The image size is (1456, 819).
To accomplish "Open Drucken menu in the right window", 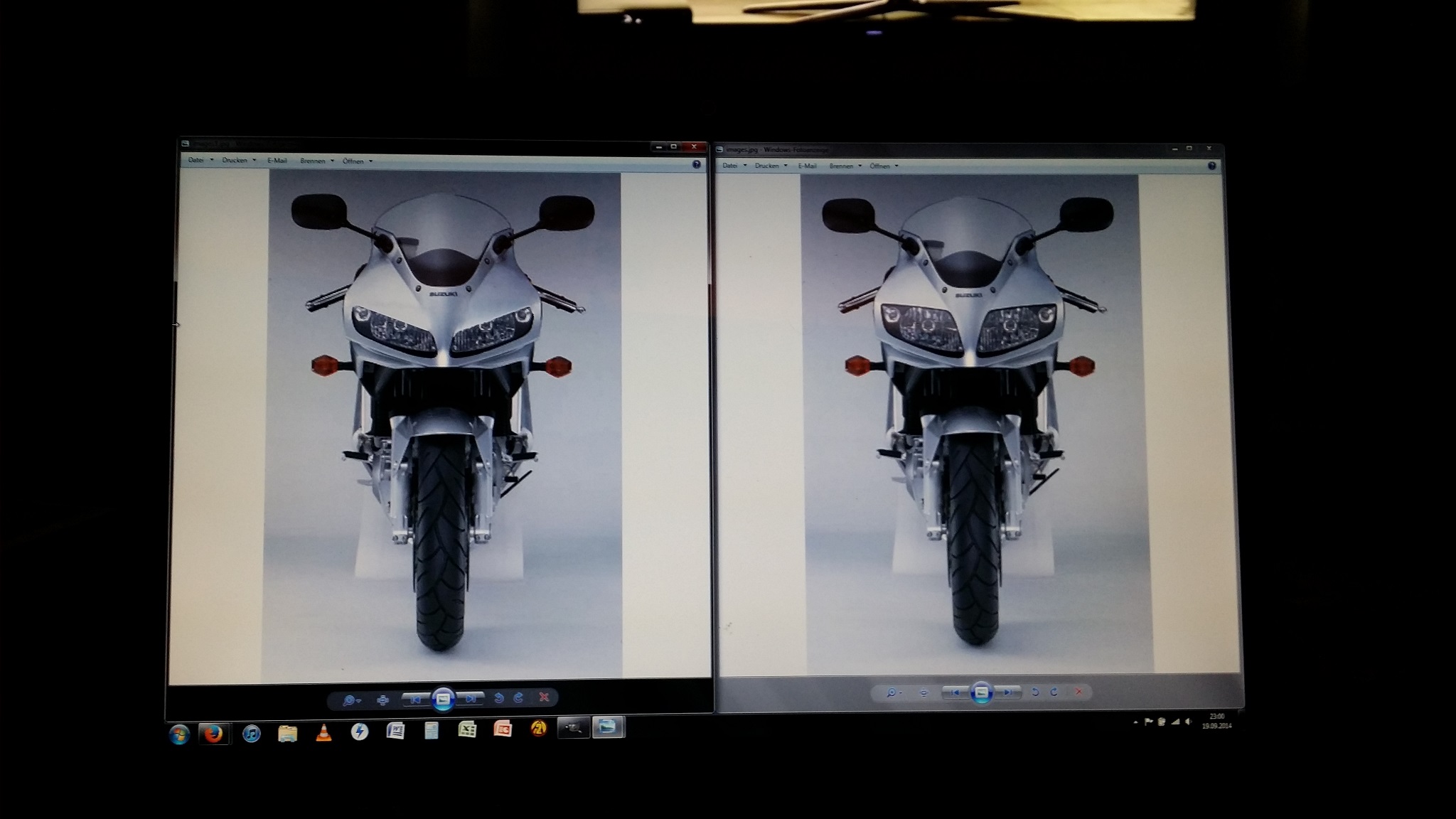I will 771,166.
